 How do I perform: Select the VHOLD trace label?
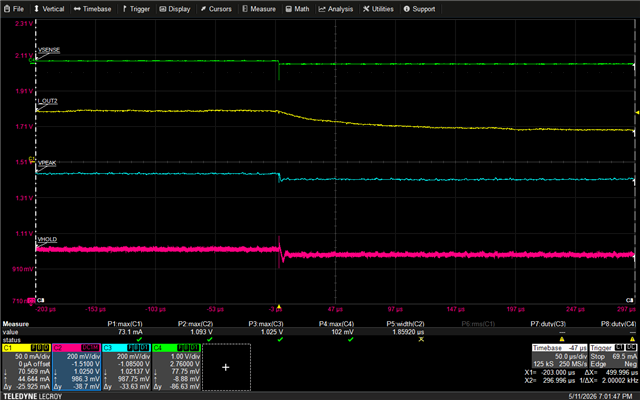coord(47,239)
